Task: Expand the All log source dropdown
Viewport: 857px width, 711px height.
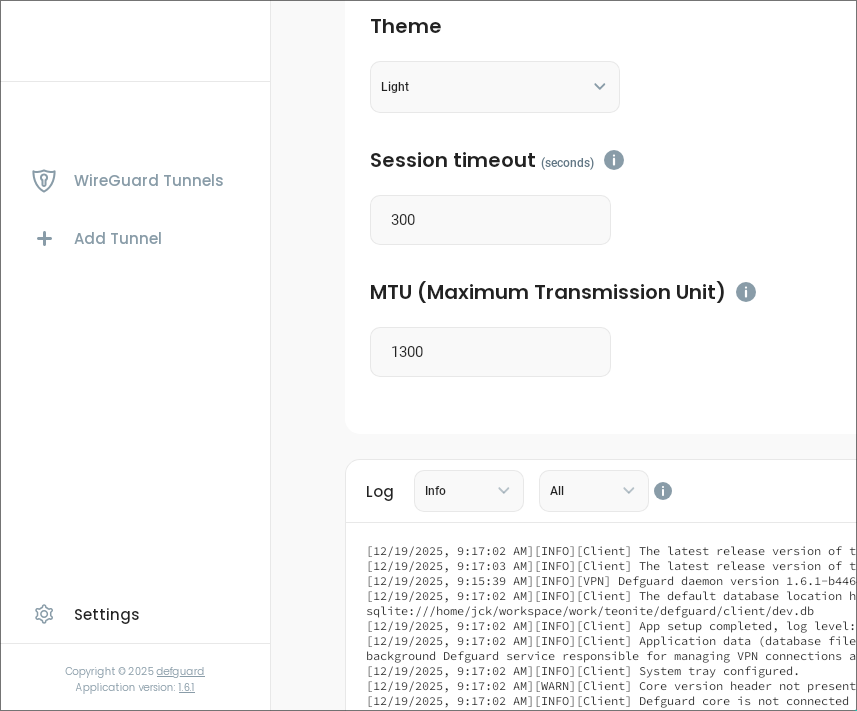Action: (593, 491)
